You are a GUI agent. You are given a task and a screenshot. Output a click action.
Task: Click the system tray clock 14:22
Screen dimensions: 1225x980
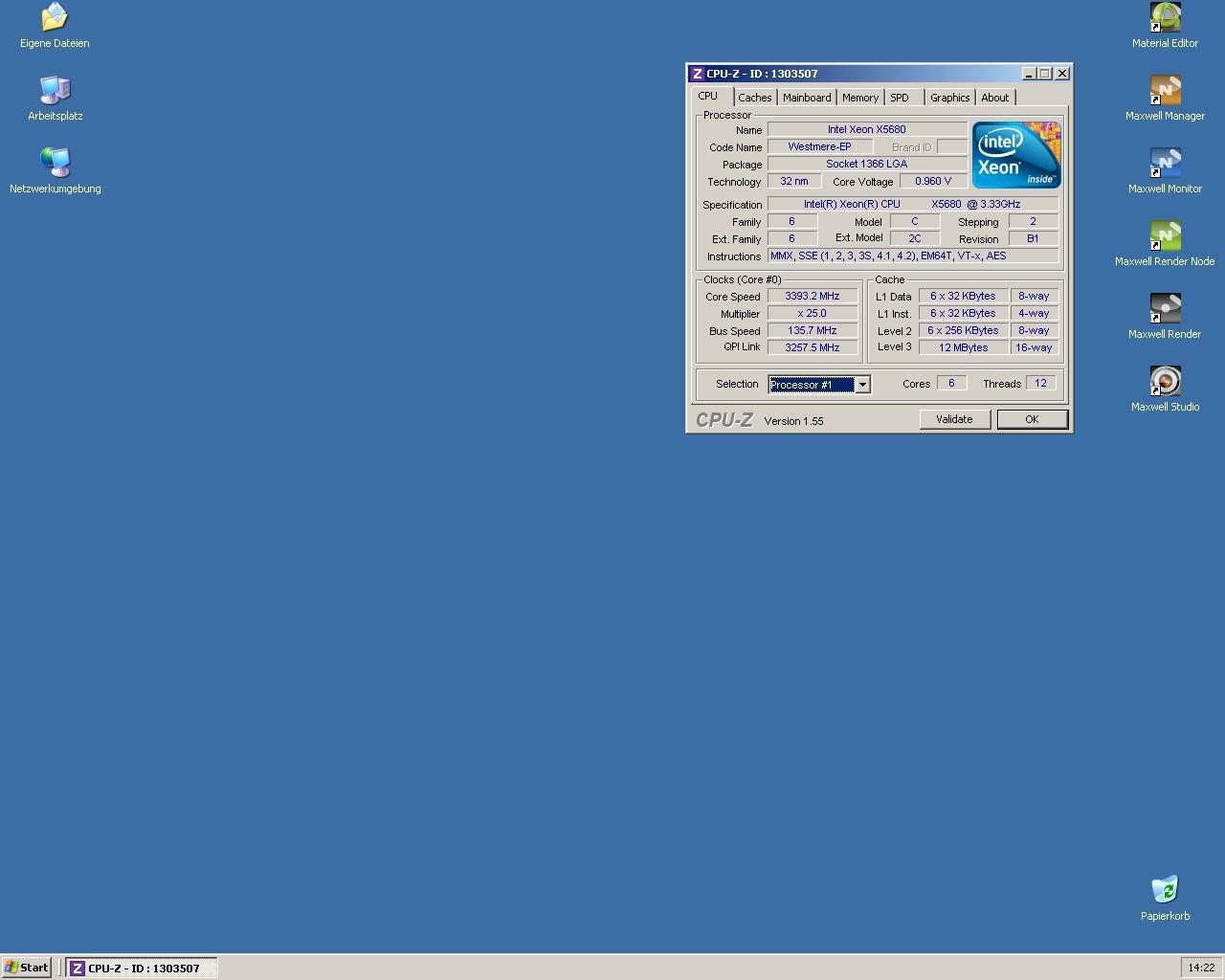(1201, 968)
